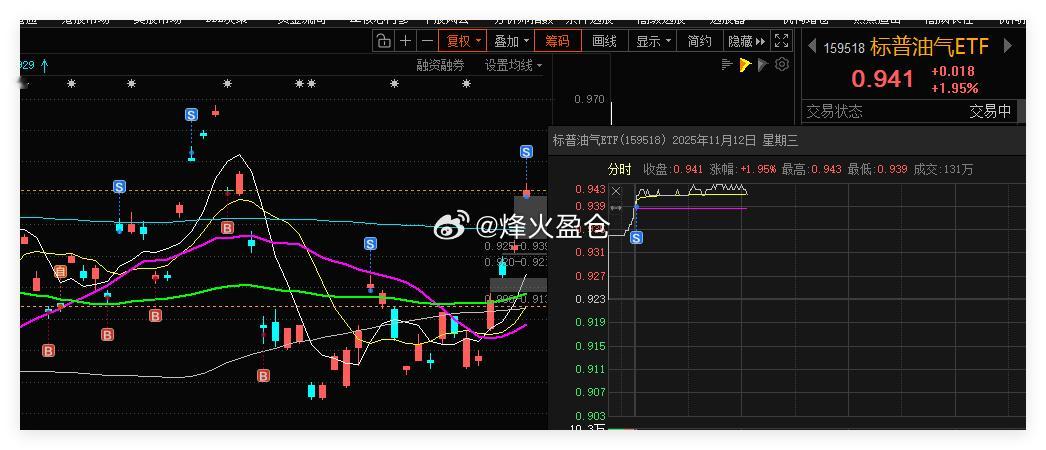The width and height of the screenshot is (1046, 450).
Task: Click the 标普油气ETF stock name
Action: pyautogui.click(x=929, y=47)
